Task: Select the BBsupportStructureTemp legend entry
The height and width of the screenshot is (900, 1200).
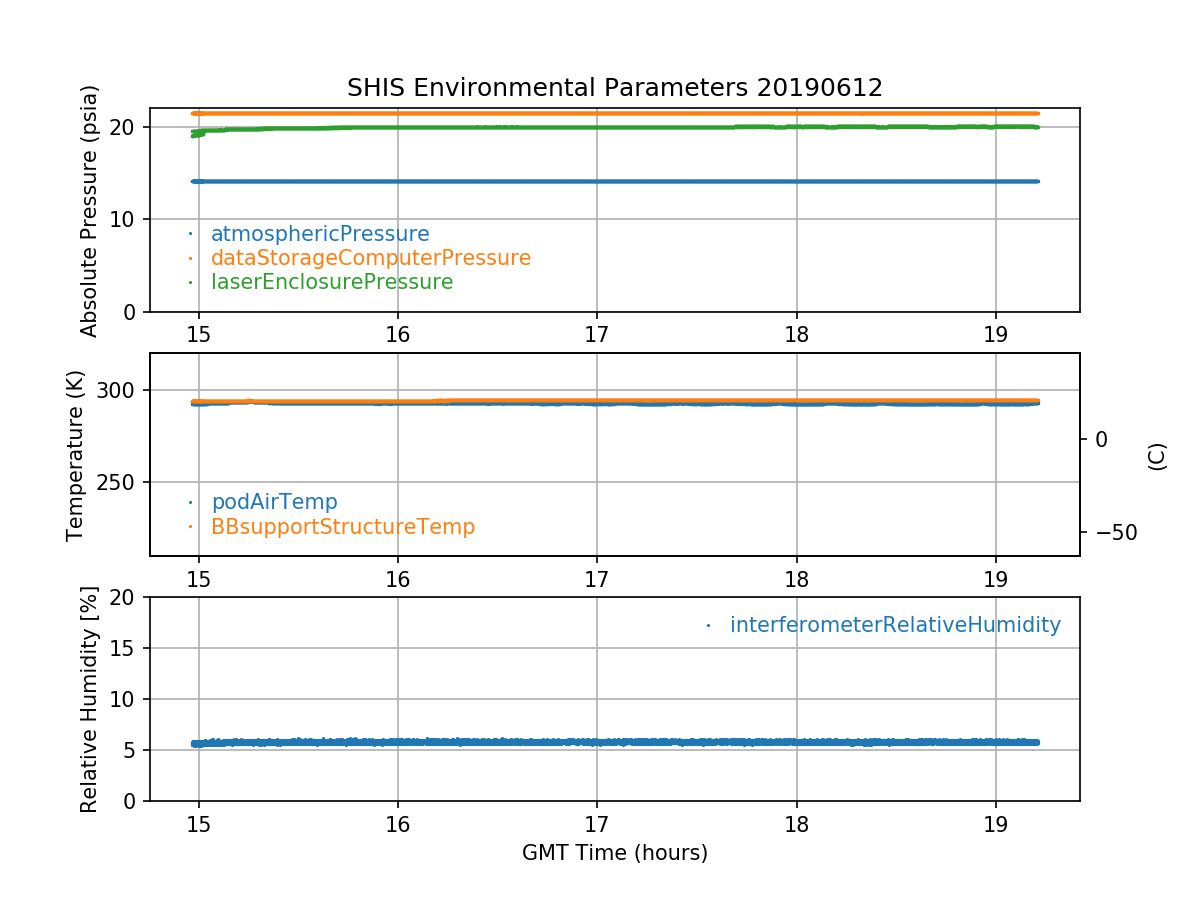Action: pyautogui.click(x=342, y=526)
